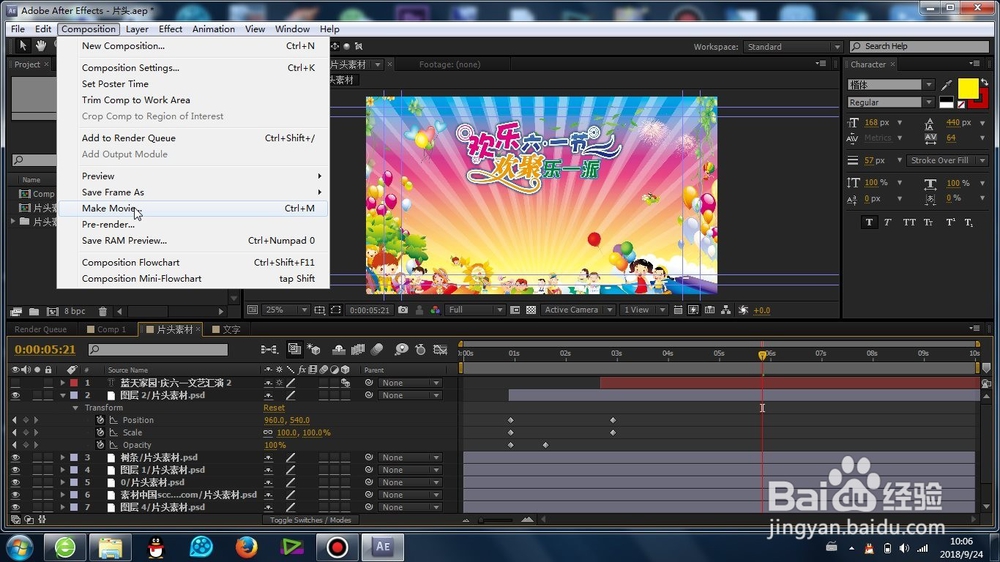Open the Workspace Standard dropdown
This screenshot has width=1000, height=562.
pyautogui.click(x=793, y=47)
